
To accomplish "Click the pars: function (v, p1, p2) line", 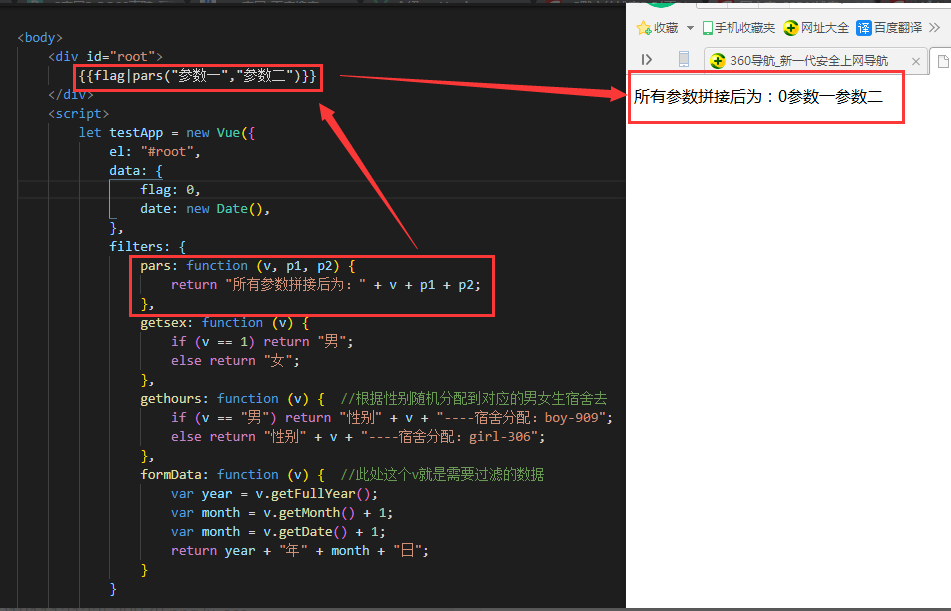I will [x=248, y=266].
